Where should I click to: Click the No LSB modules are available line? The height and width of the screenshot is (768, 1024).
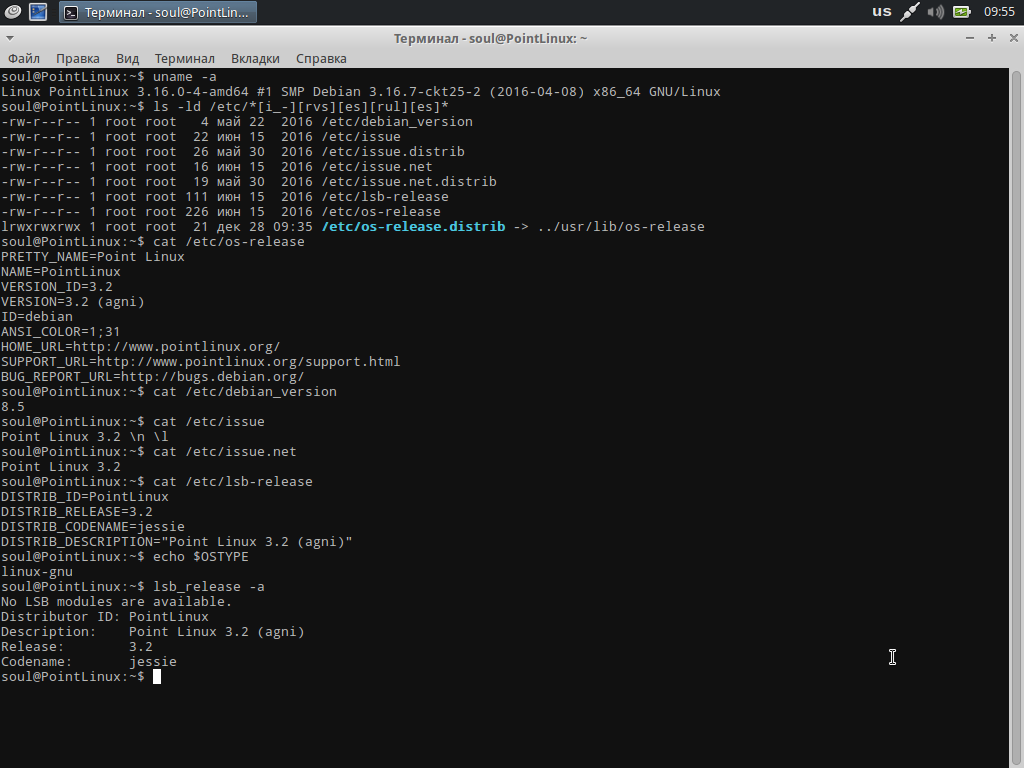(x=116, y=601)
